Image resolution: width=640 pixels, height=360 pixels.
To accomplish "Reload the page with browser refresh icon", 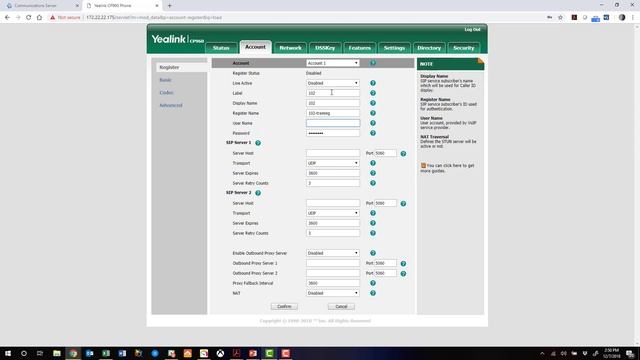I will pos(29,18).
